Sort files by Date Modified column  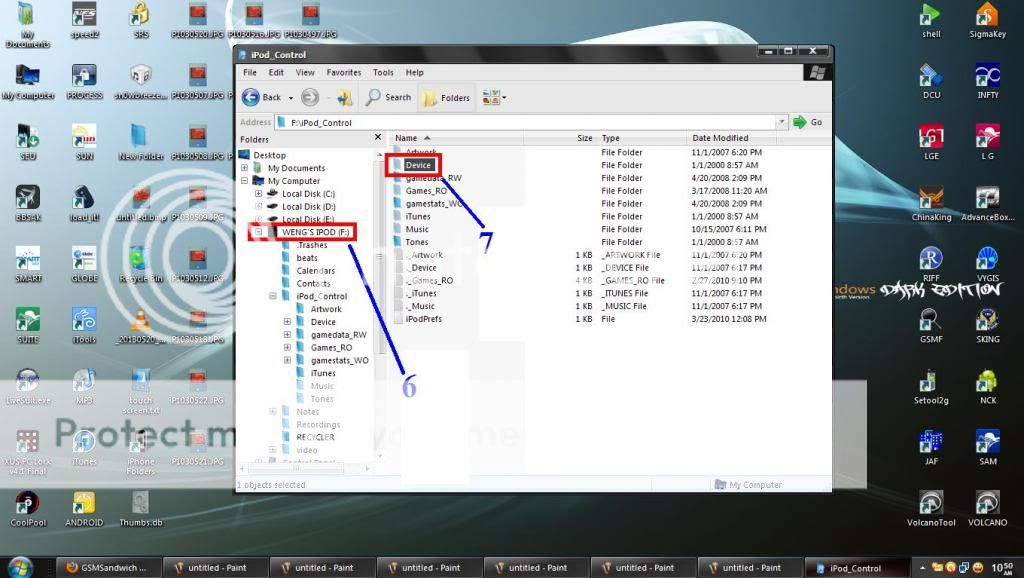tap(719, 138)
